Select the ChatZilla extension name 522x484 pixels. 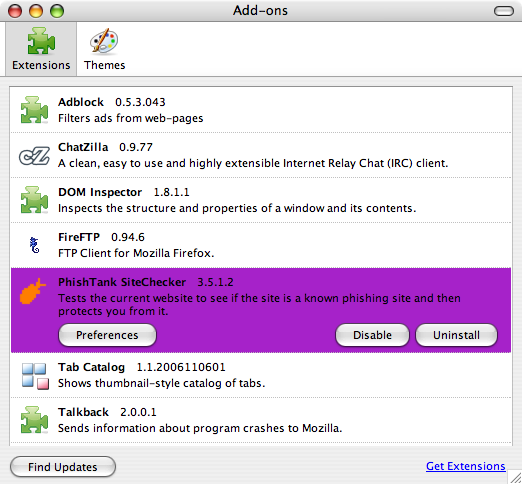pos(83,147)
